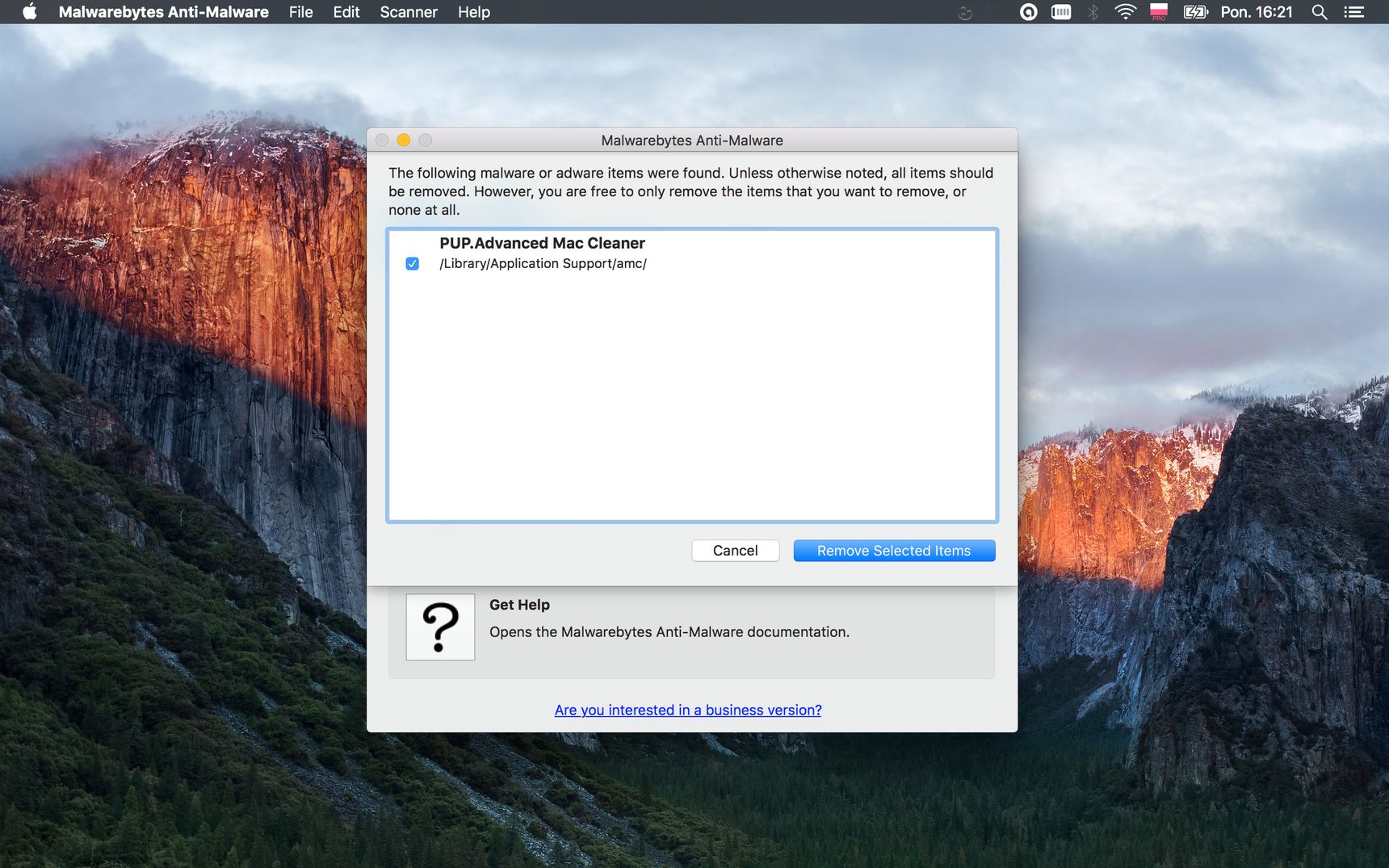1389x868 pixels.
Task: Click the malware description paragraph
Action: (x=691, y=191)
